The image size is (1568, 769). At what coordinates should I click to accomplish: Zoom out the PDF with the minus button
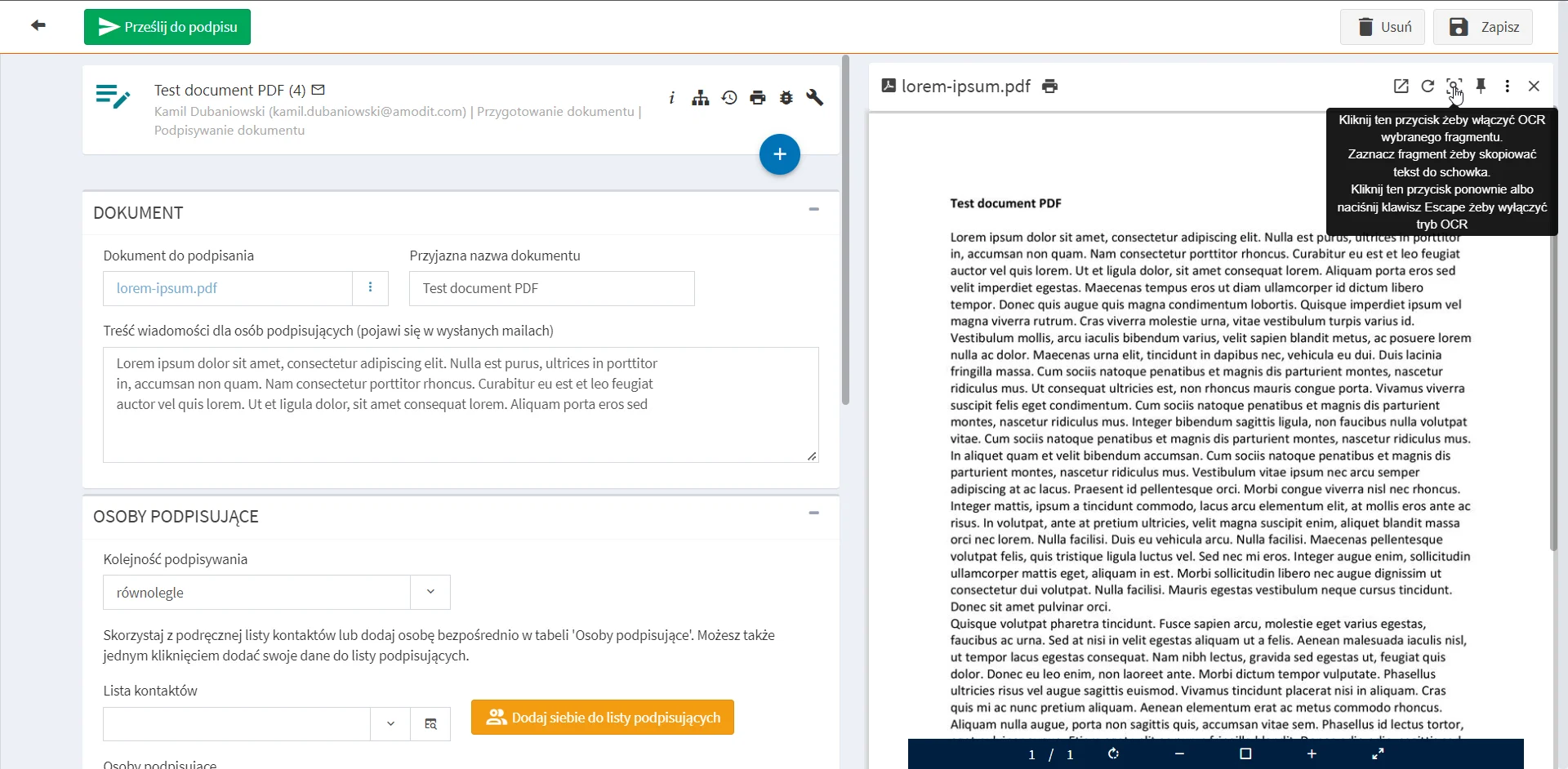1179,754
